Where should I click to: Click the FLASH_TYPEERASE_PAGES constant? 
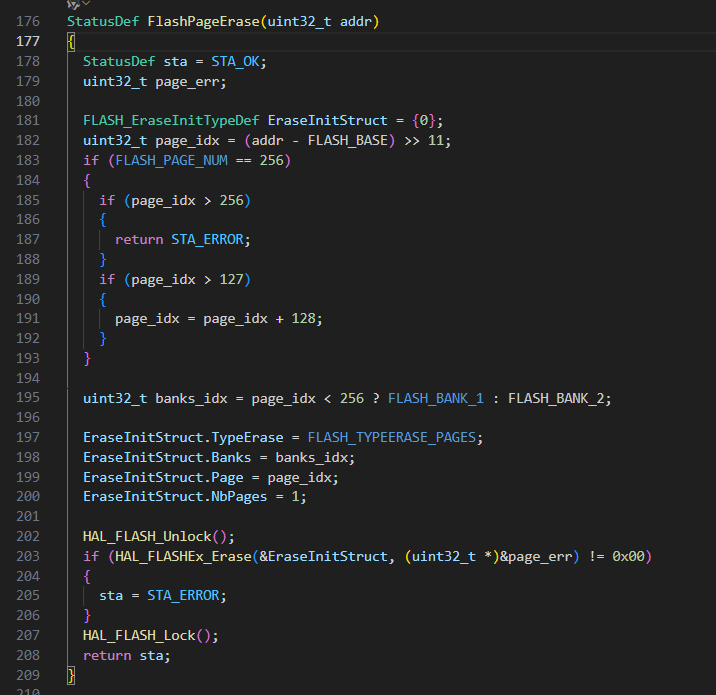[391, 437]
